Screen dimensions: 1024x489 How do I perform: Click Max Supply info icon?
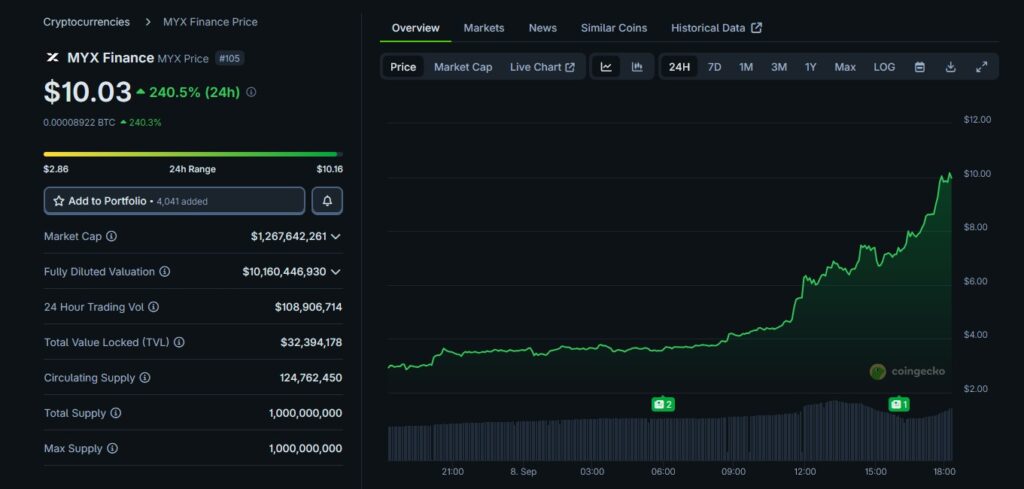coord(112,449)
